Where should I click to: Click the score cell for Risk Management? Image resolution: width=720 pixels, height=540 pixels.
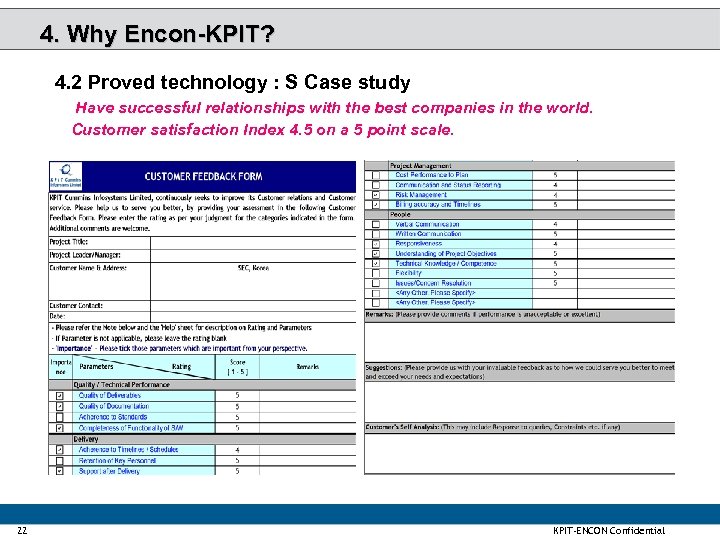[x=555, y=195]
